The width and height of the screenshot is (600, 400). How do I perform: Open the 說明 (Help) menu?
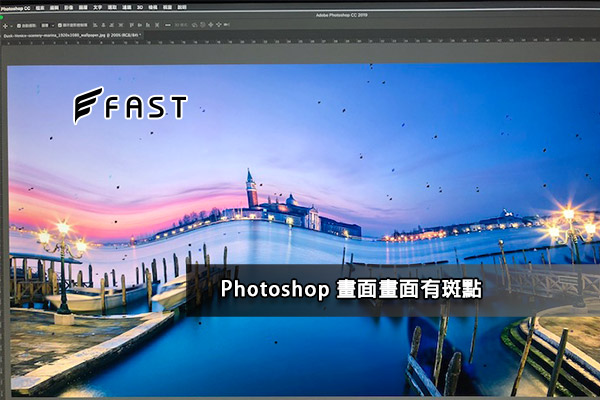[182, 7]
